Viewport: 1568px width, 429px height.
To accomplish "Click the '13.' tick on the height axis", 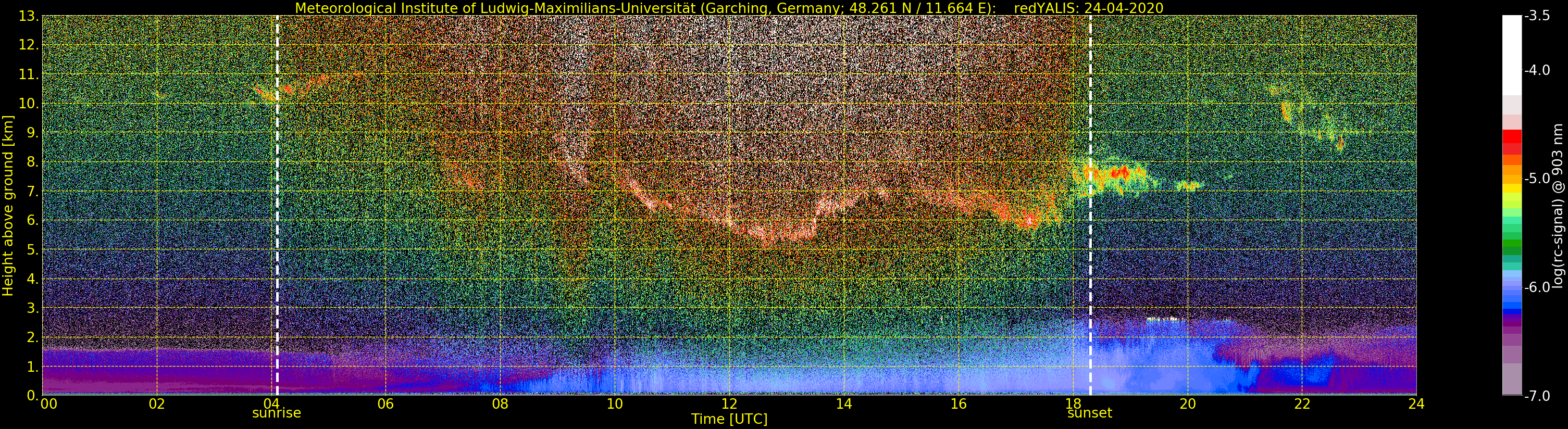I will tap(29, 16).
